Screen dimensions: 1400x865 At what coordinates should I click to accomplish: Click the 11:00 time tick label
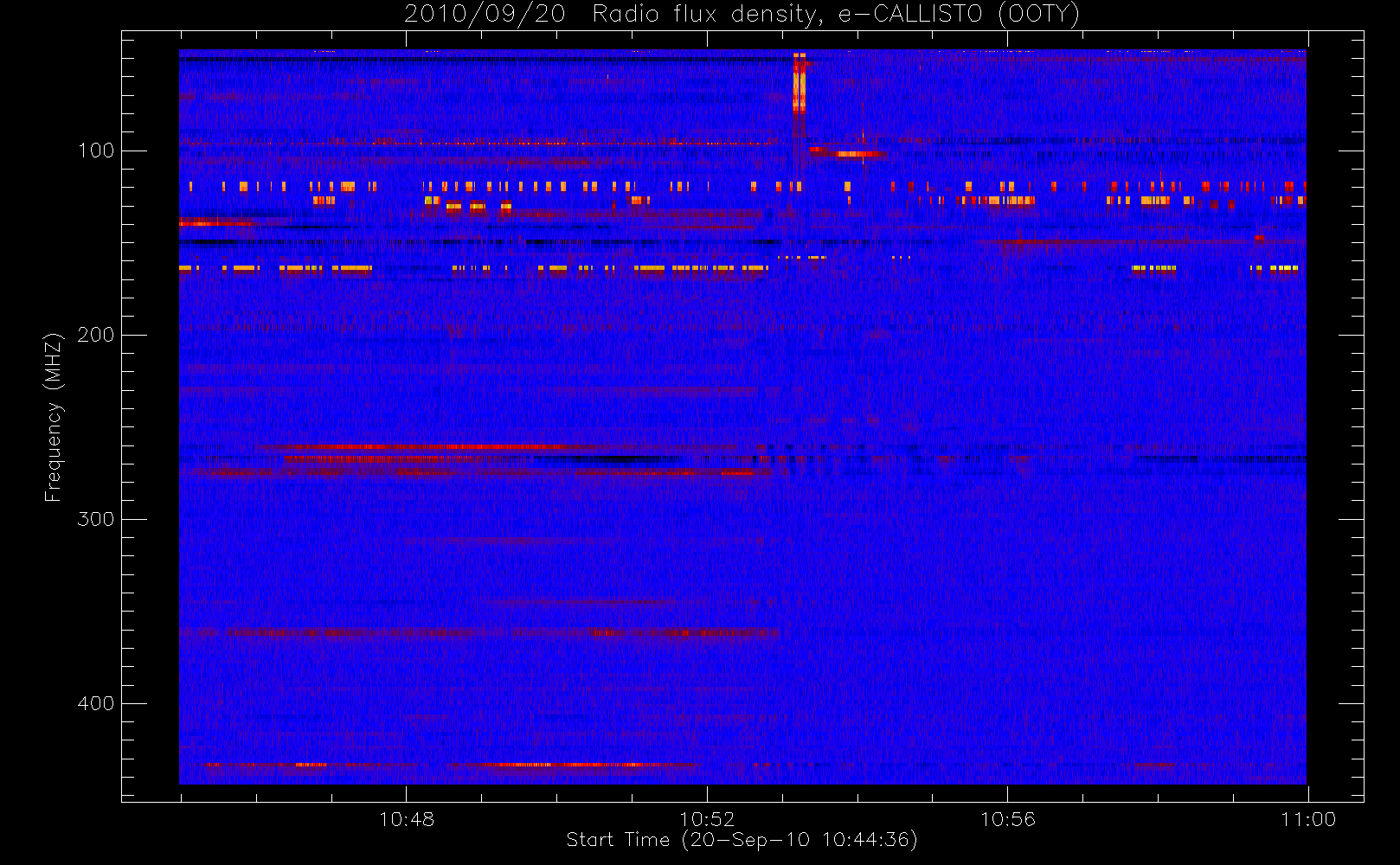[x=1308, y=819]
